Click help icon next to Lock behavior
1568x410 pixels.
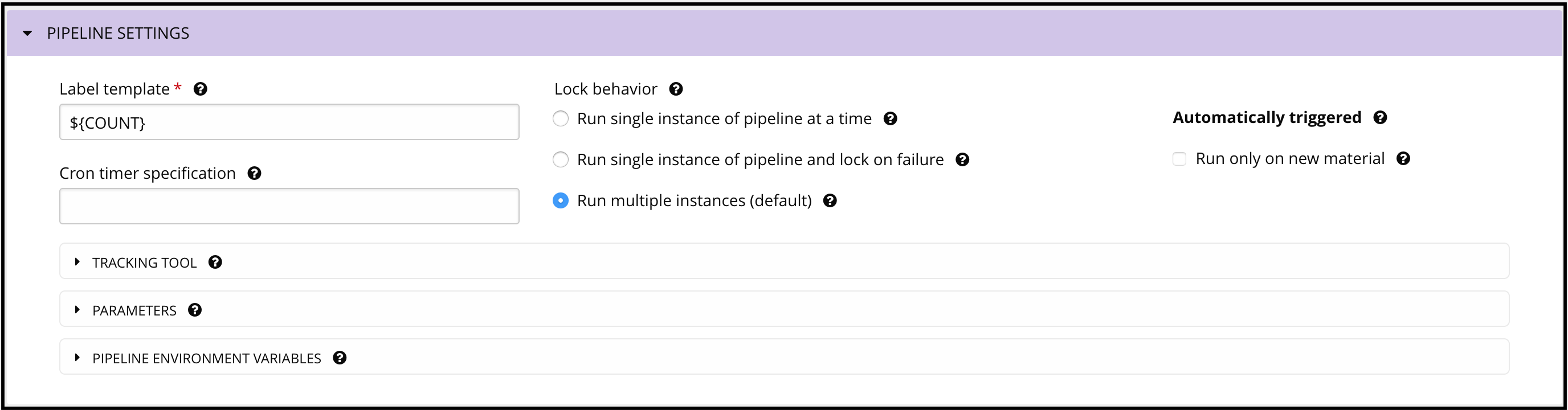676,89
